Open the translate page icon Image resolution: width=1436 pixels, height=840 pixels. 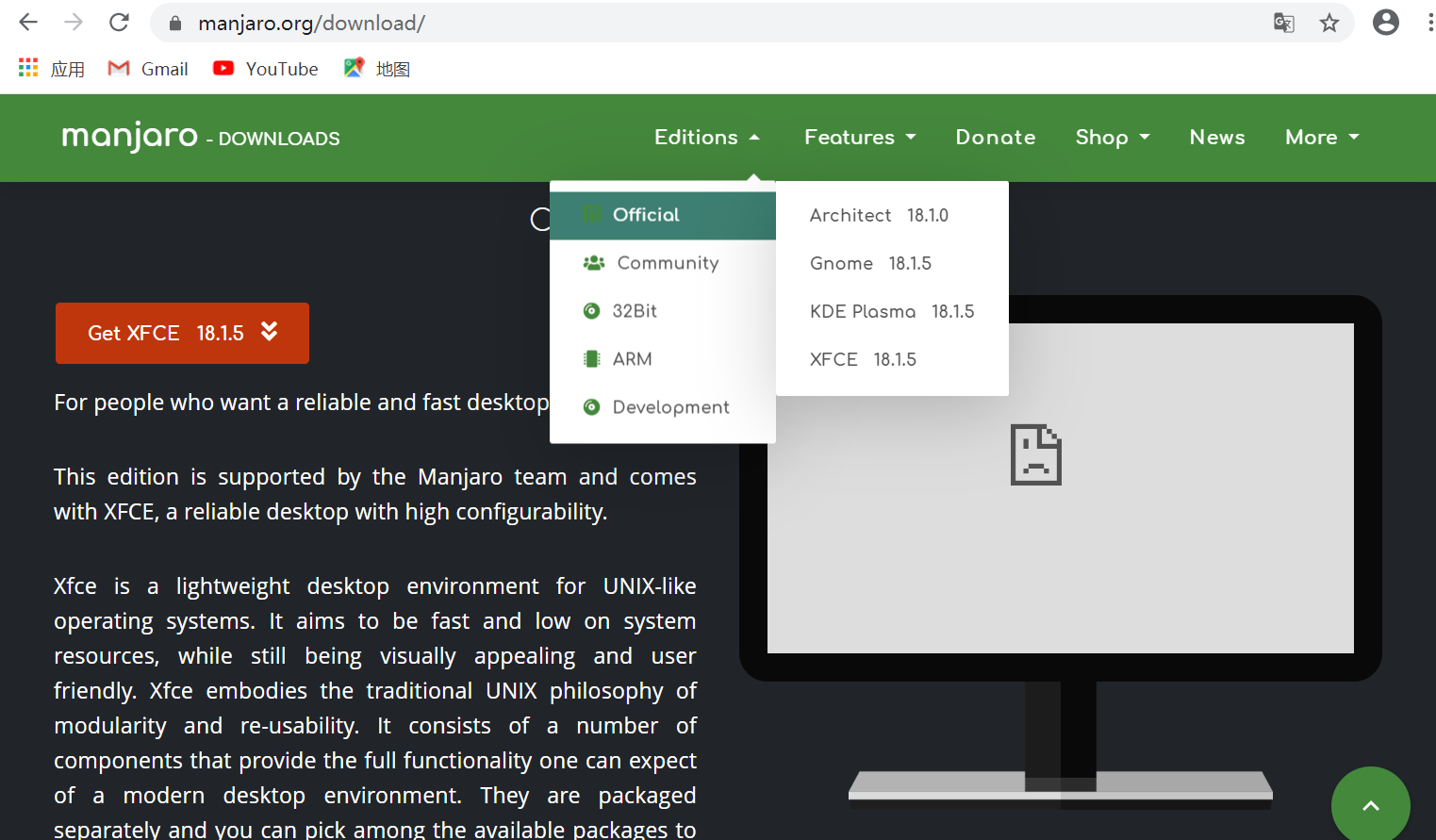point(1284,23)
